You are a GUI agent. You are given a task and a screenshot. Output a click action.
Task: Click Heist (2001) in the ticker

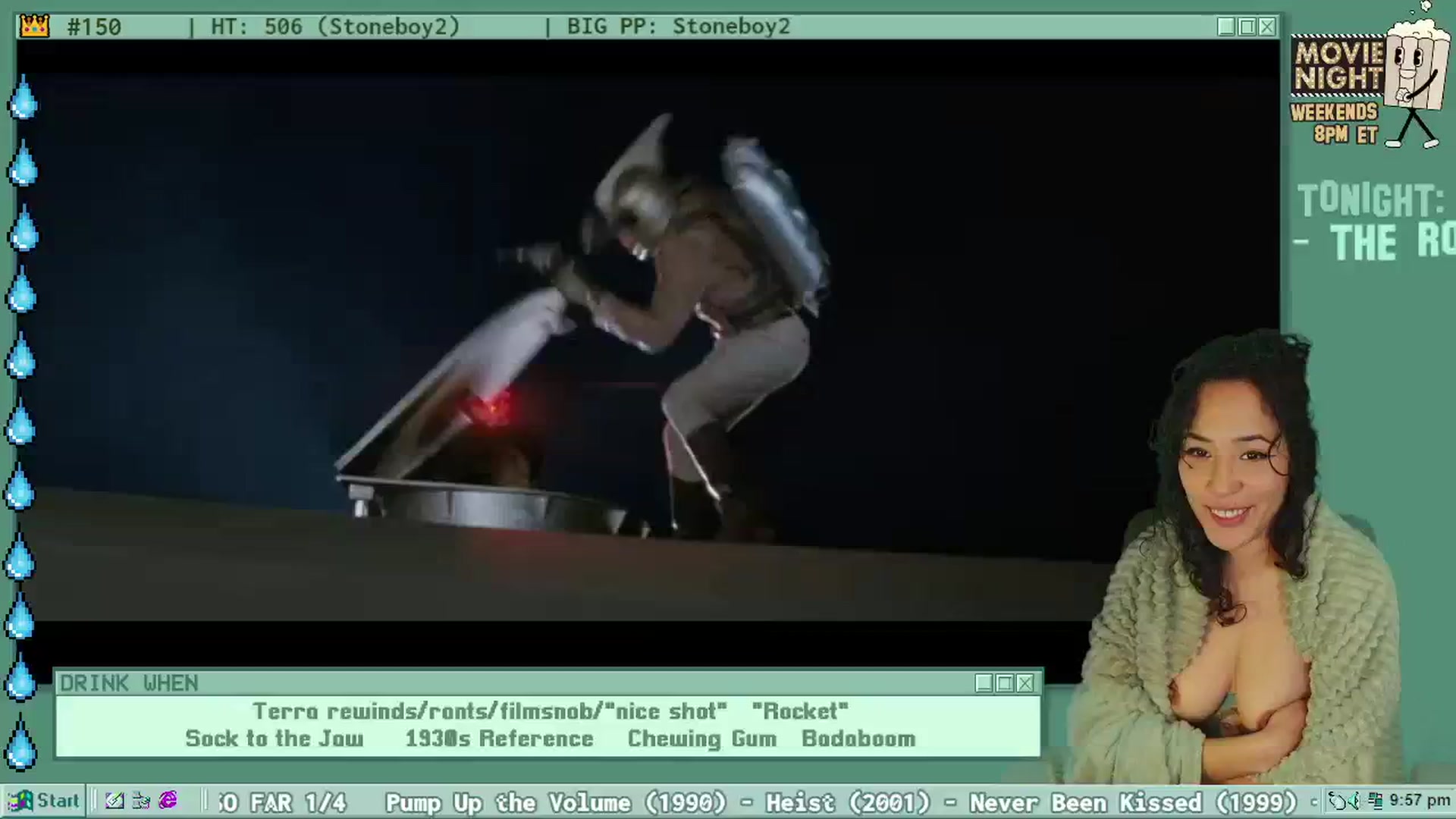(x=848, y=802)
